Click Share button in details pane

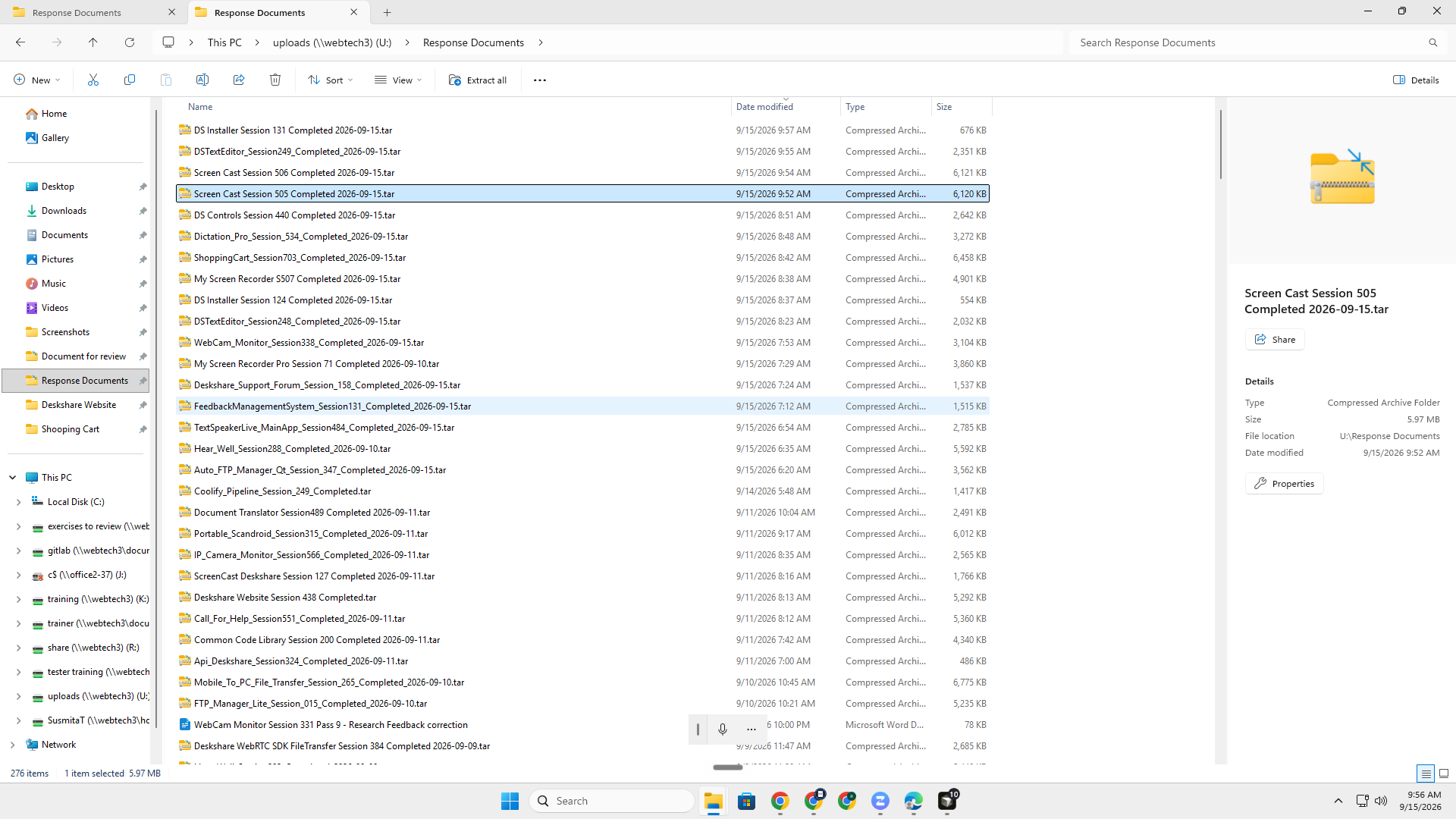click(x=1275, y=339)
